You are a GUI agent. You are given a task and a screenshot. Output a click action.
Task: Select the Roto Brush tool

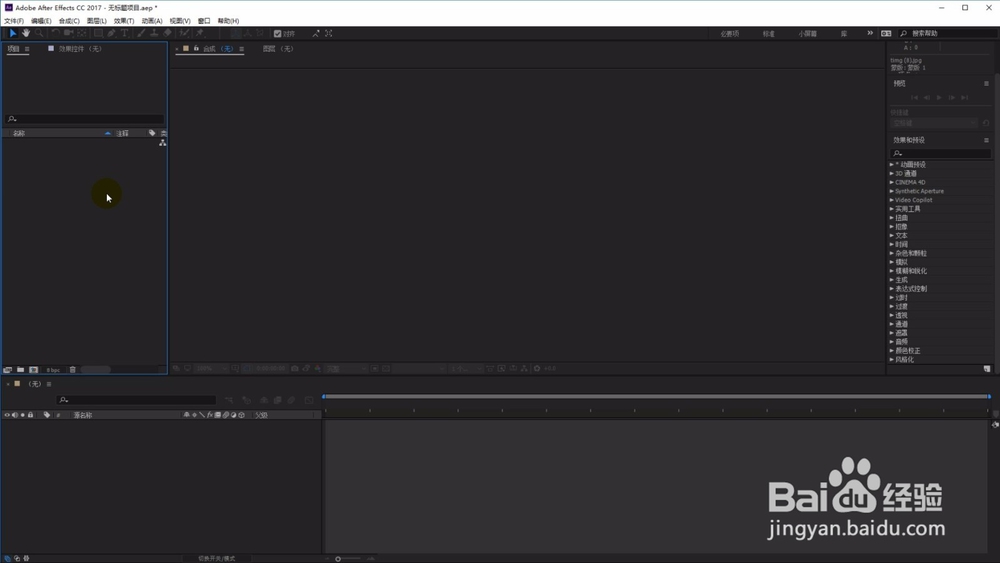(x=184, y=33)
